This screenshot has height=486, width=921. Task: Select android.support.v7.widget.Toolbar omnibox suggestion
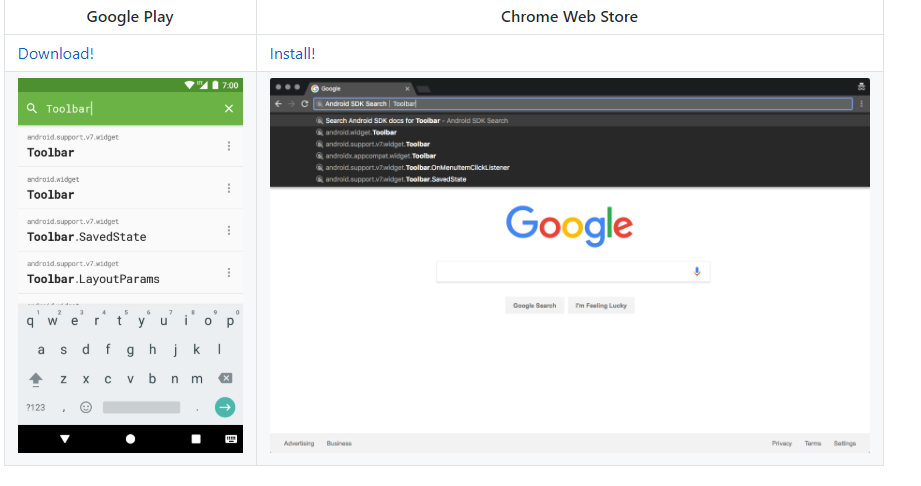[x=570, y=144]
